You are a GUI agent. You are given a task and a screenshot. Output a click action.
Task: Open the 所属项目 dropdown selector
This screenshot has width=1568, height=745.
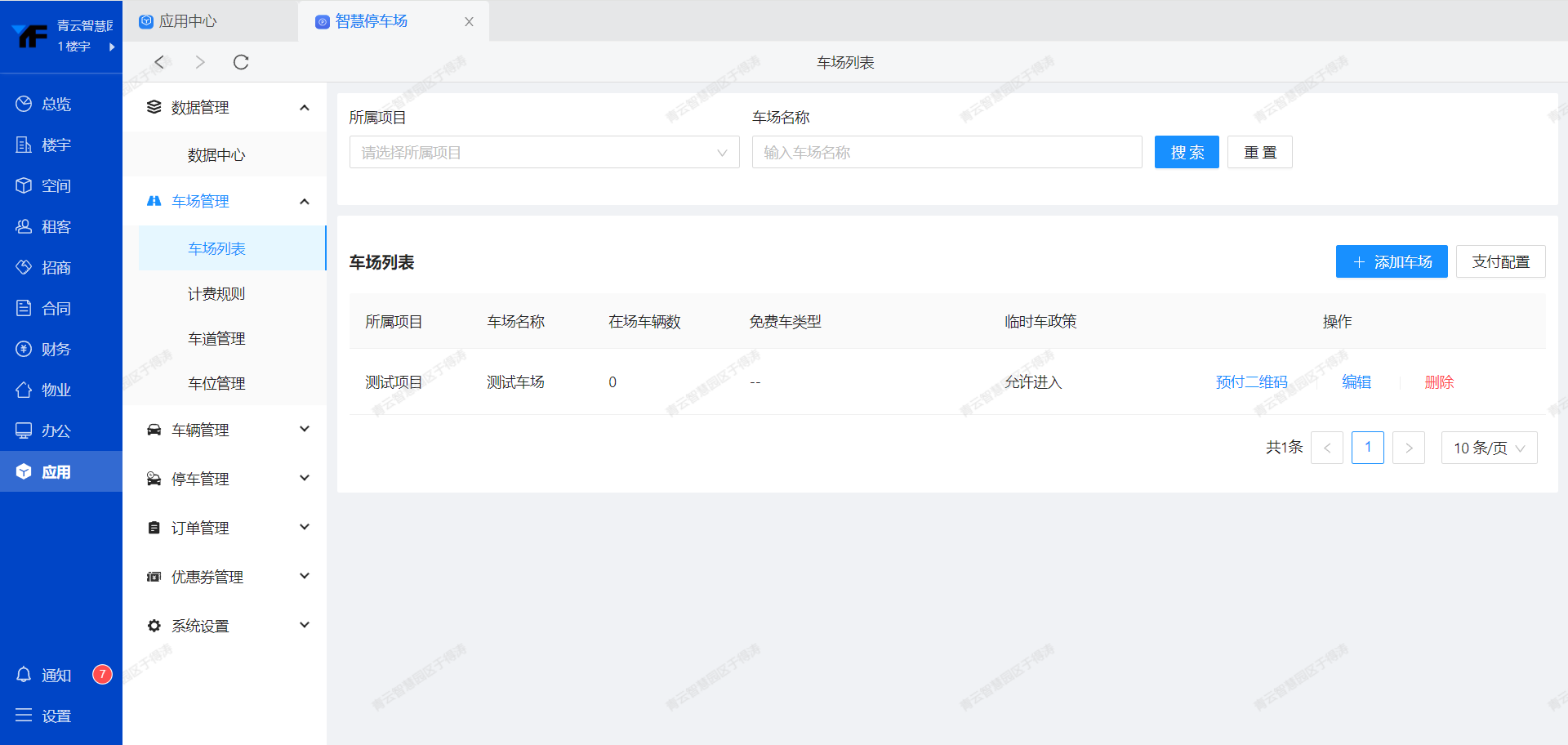click(544, 153)
